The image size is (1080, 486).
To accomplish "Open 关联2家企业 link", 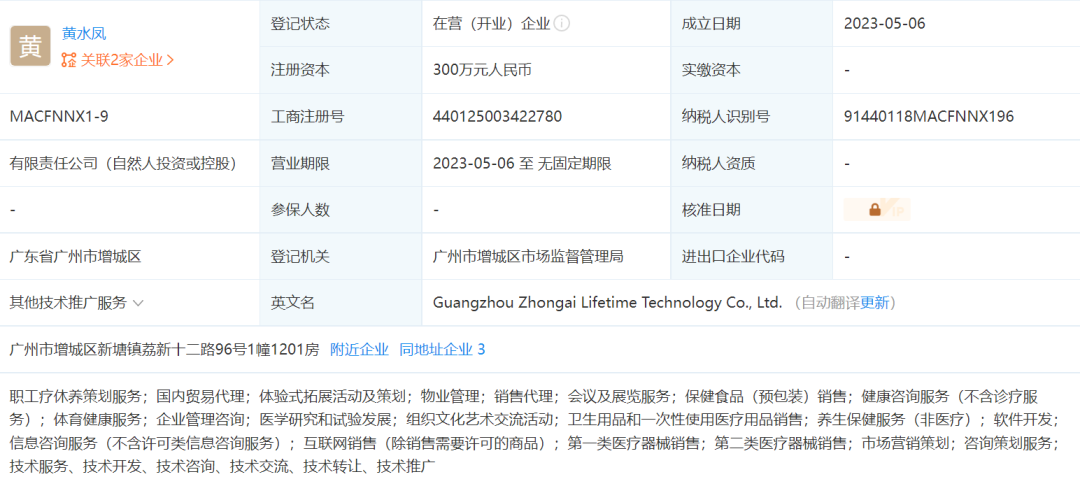I will coord(127,61).
